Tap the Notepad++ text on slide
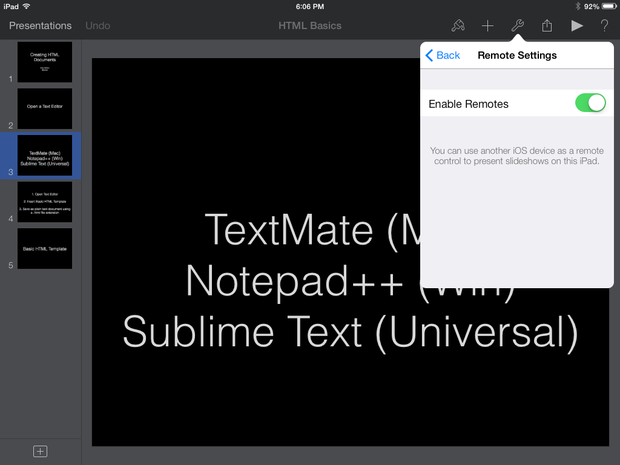 click(x=294, y=281)
